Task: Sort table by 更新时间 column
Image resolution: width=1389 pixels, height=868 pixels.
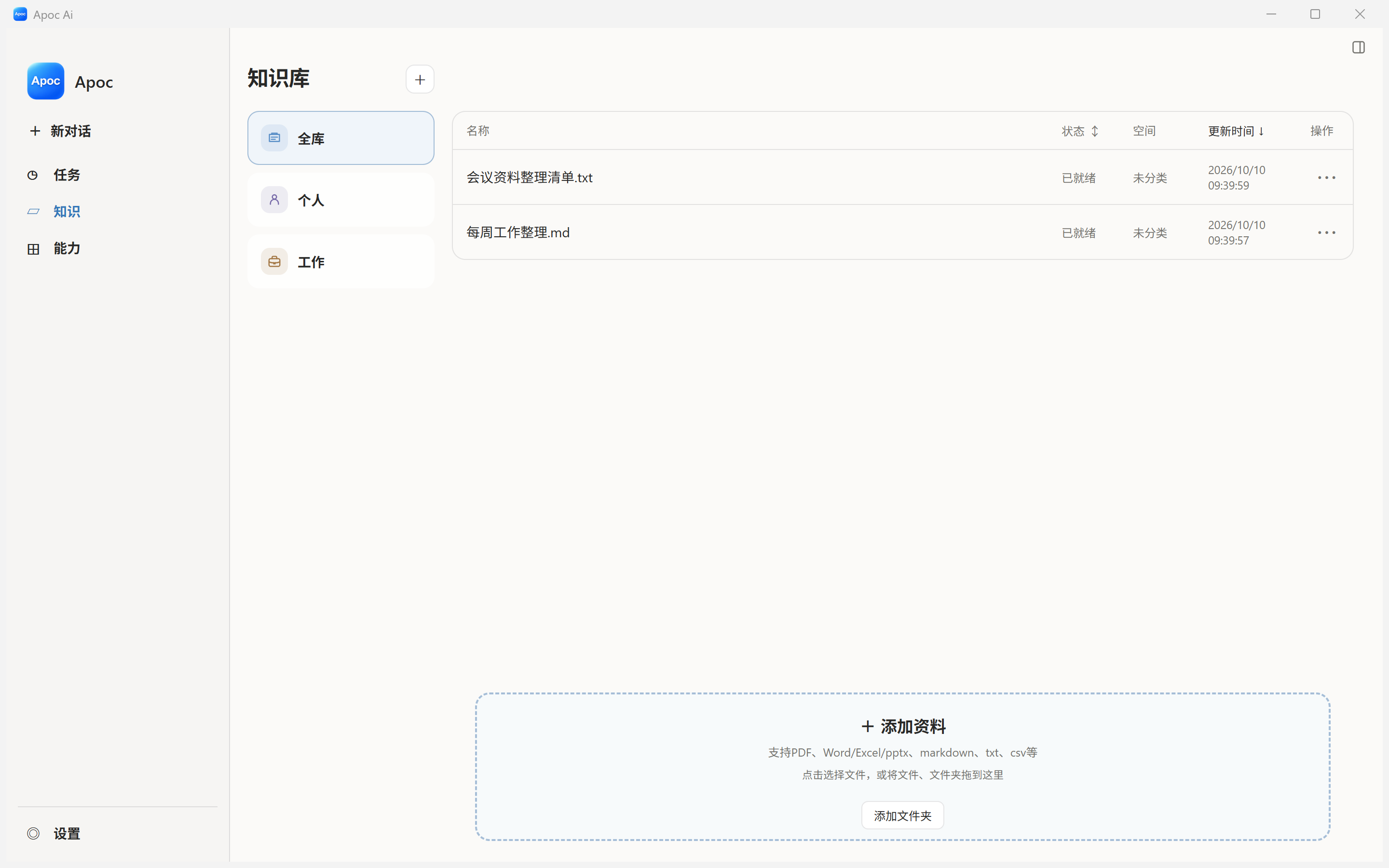Action: (x=1236, y=131)
